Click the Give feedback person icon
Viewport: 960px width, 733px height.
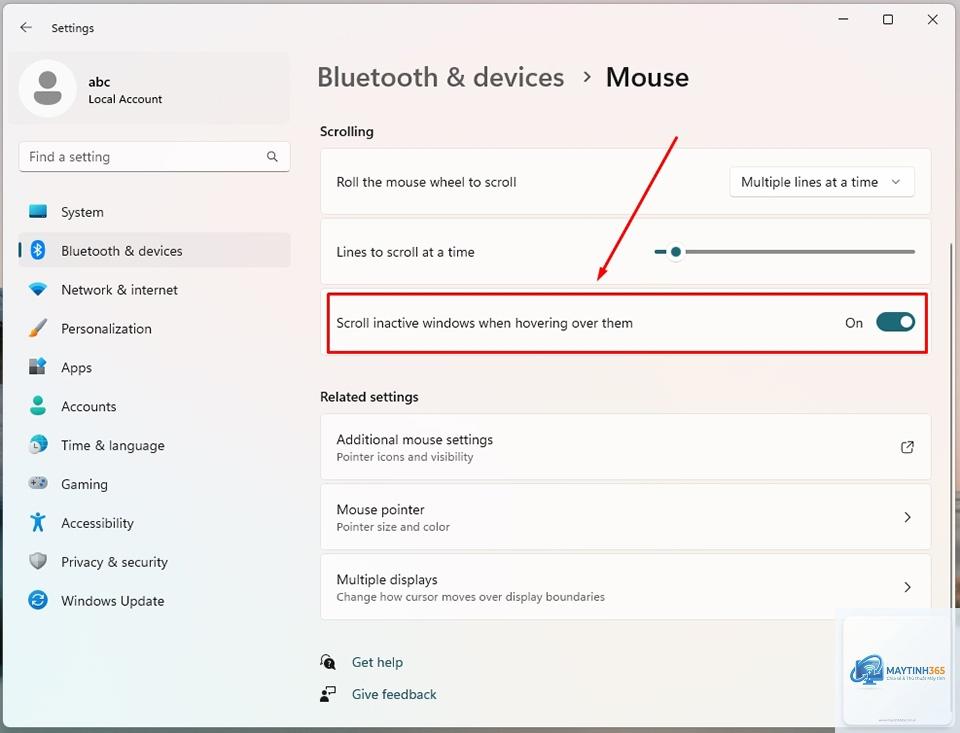(x=328, y=694)
